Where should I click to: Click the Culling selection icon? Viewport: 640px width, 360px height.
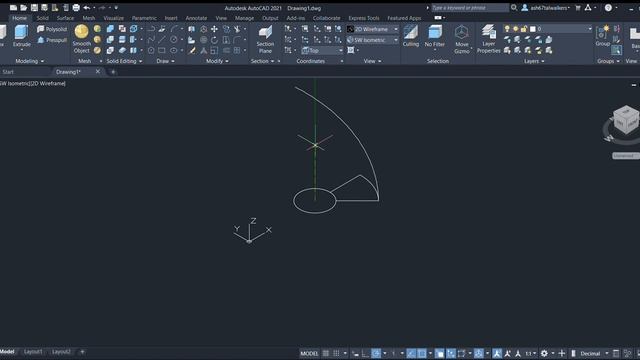point(411,36)
